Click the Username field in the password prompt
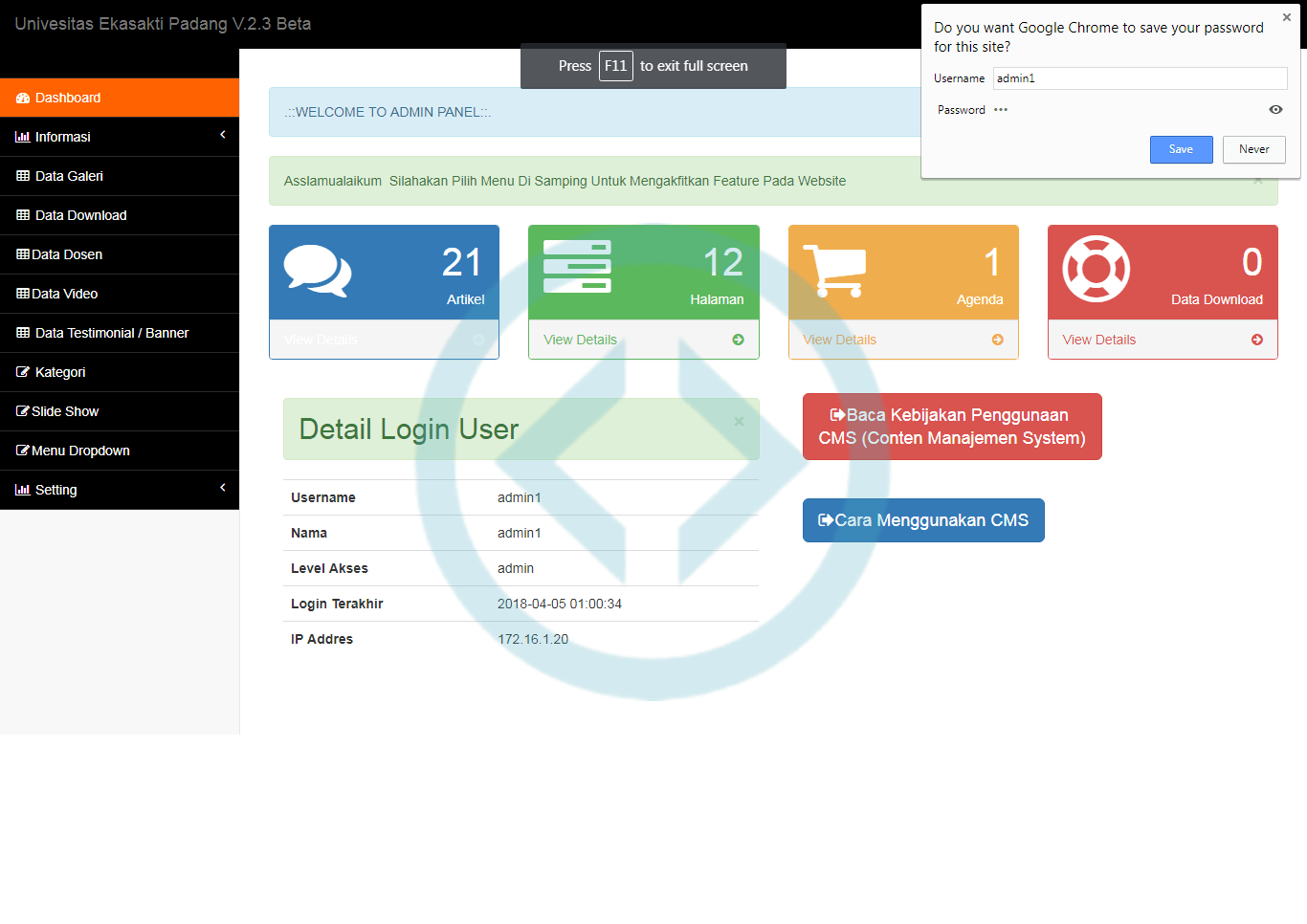The image size is (1307, 924). tap(1139, 77)
